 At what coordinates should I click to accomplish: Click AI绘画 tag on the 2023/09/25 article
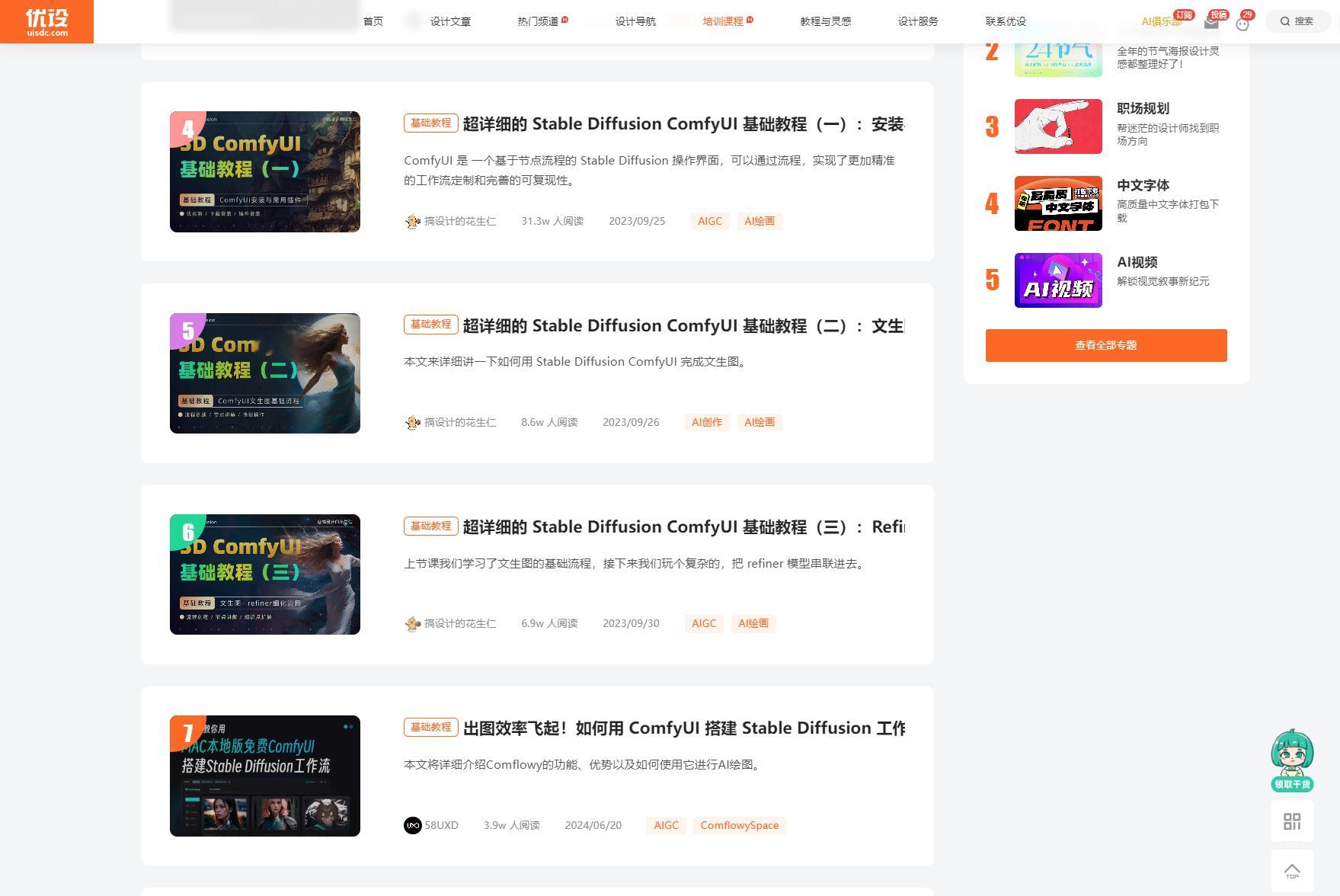[760, 221]
